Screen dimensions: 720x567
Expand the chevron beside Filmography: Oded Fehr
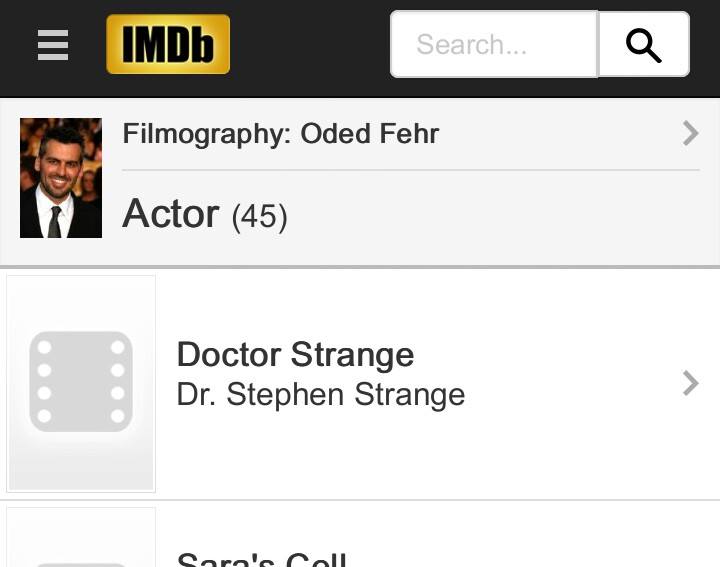coord(691,134)
